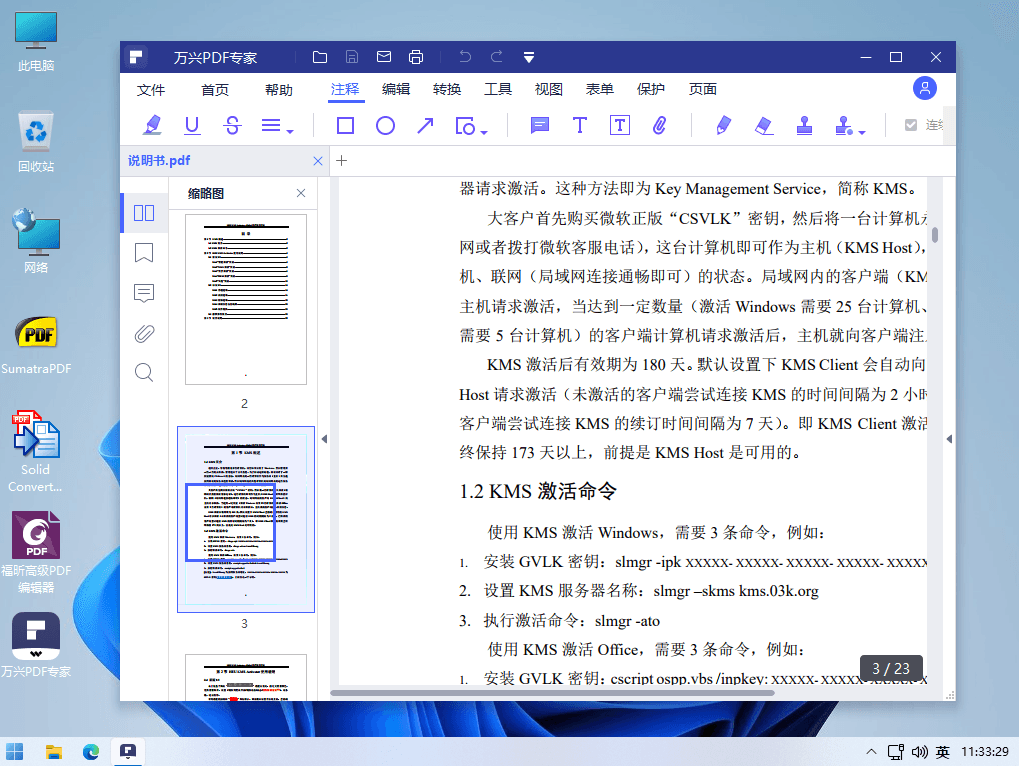The image size is (1019, 766).
Task: Show the thumbnails sidebar panel
Action: tap(144, 212)
